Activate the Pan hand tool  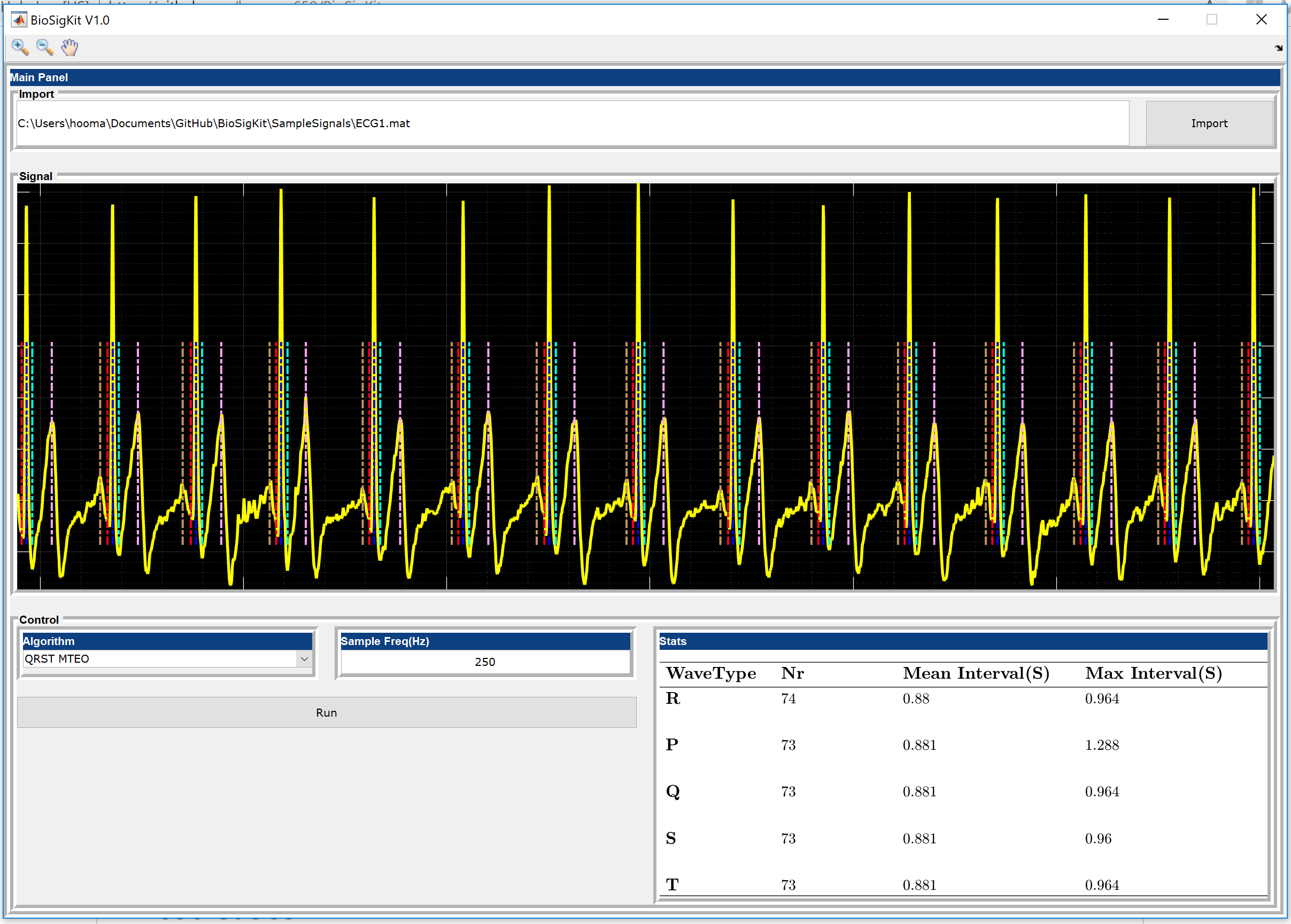(x=69, y=47)
